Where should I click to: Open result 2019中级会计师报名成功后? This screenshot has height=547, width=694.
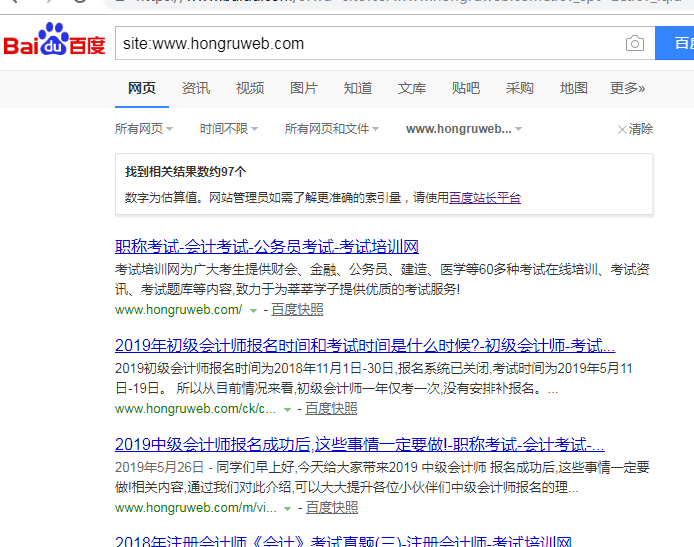click(360, 444)
